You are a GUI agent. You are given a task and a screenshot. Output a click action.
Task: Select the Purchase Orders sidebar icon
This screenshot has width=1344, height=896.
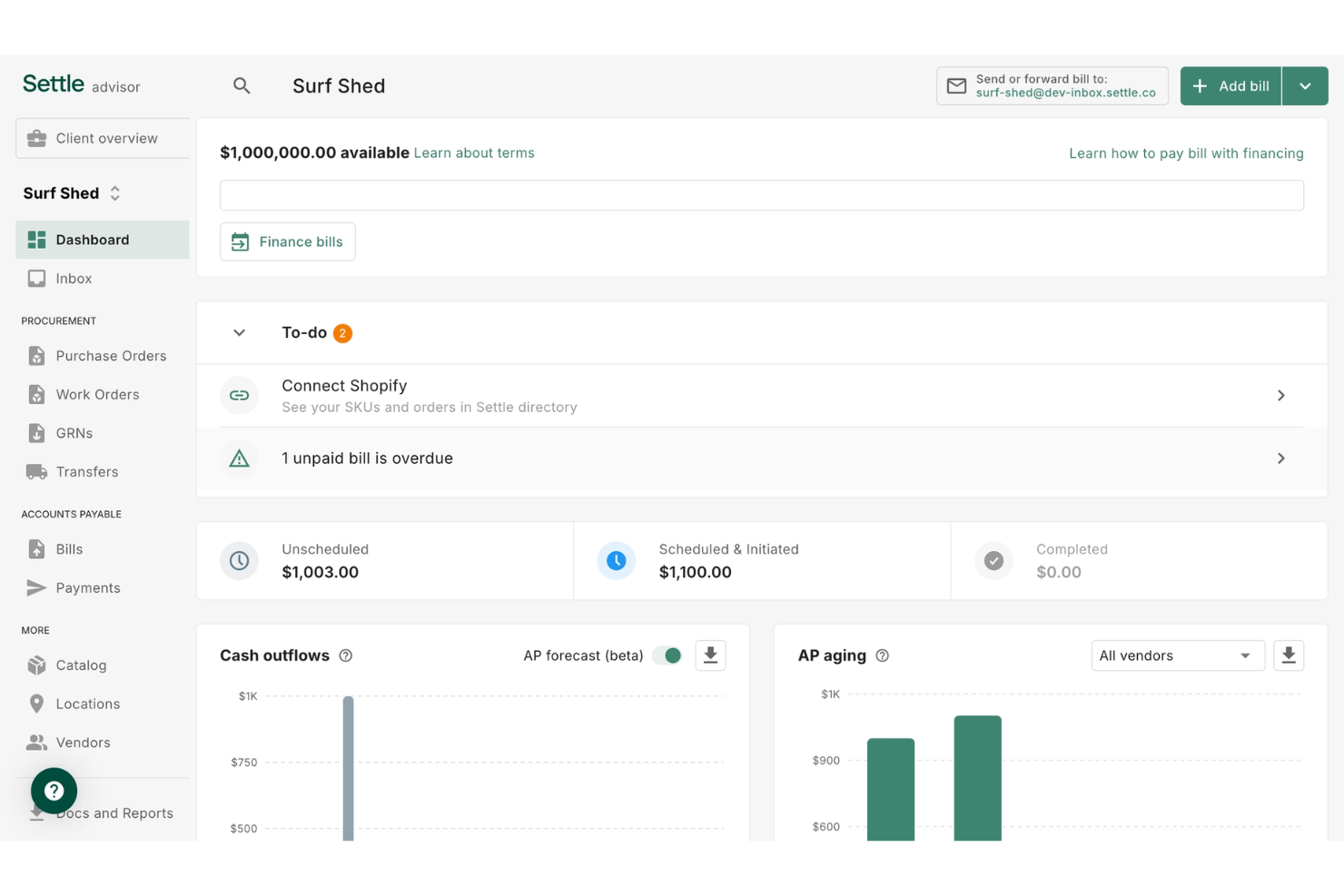[x=36, y=355]
